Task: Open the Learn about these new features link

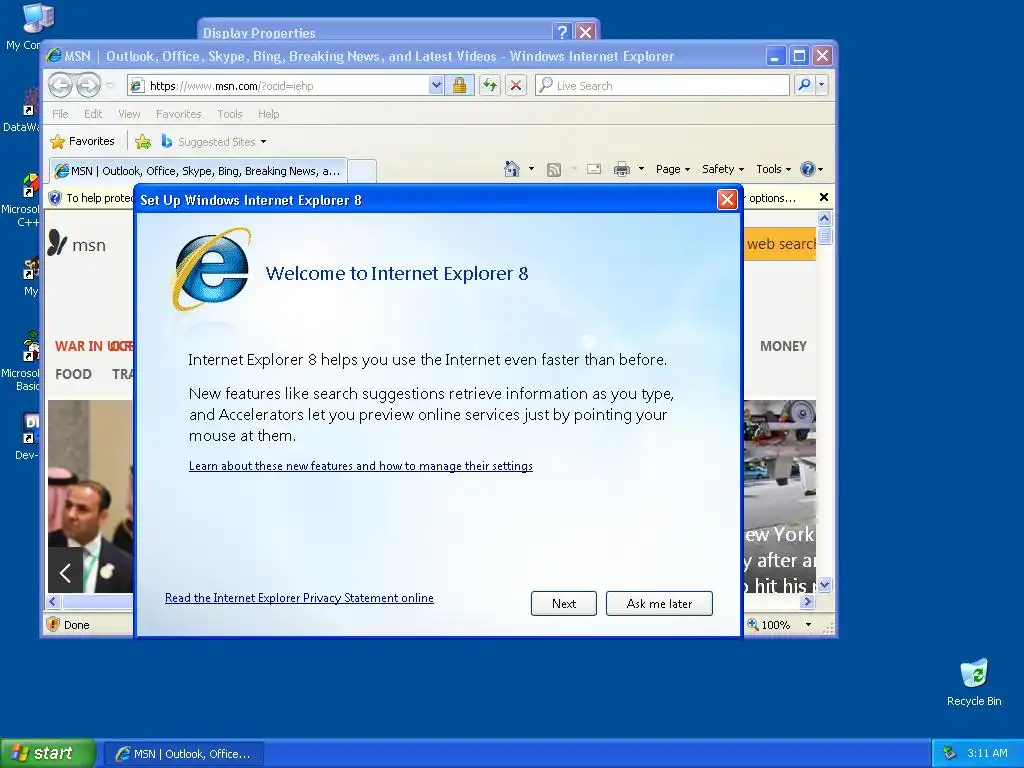Action: (x=360, y=466)
